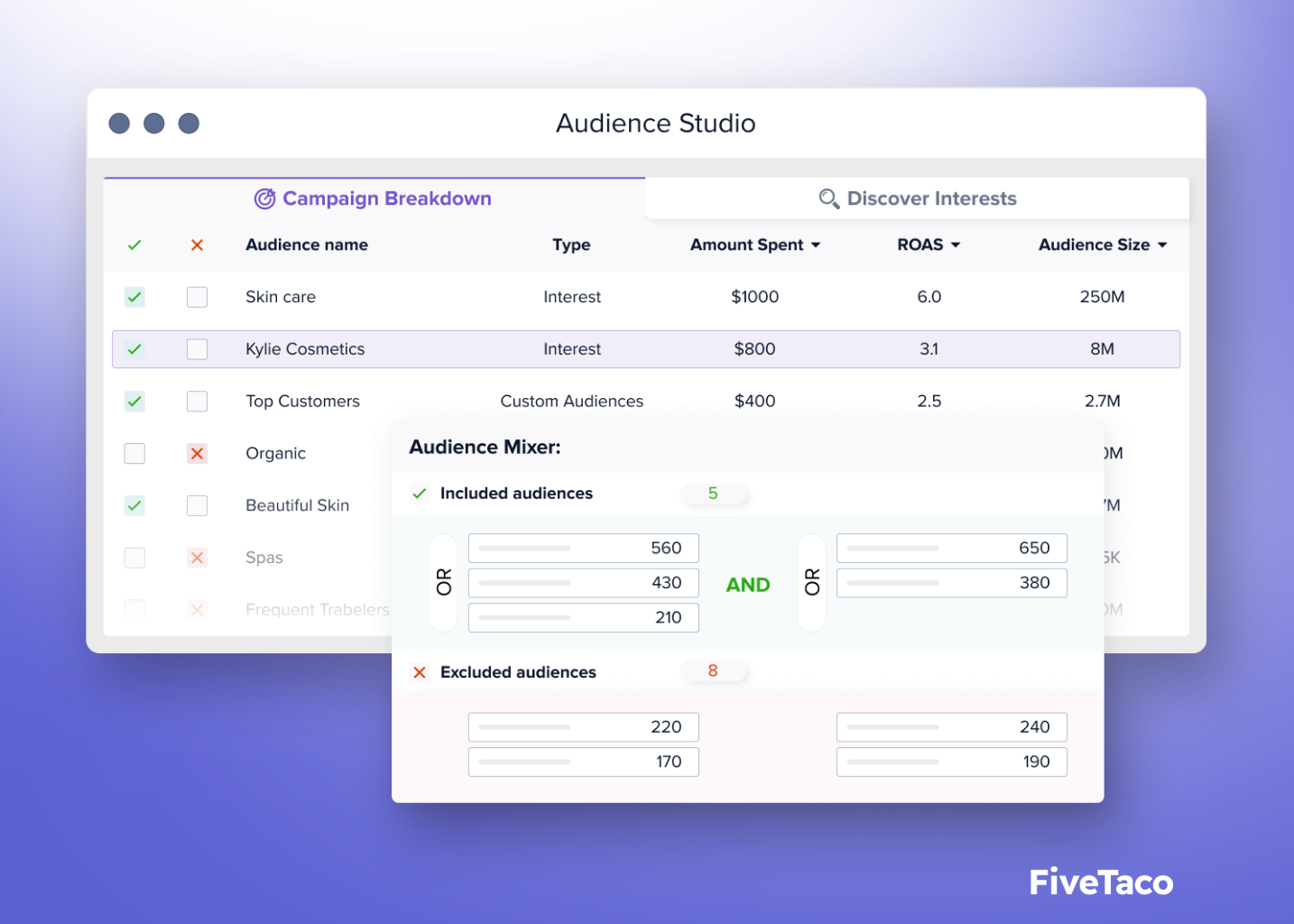The height and width of the screenshot is (924, 1294).
Task: Select excluded audience field showing 220
Action: tap(584, 727)
